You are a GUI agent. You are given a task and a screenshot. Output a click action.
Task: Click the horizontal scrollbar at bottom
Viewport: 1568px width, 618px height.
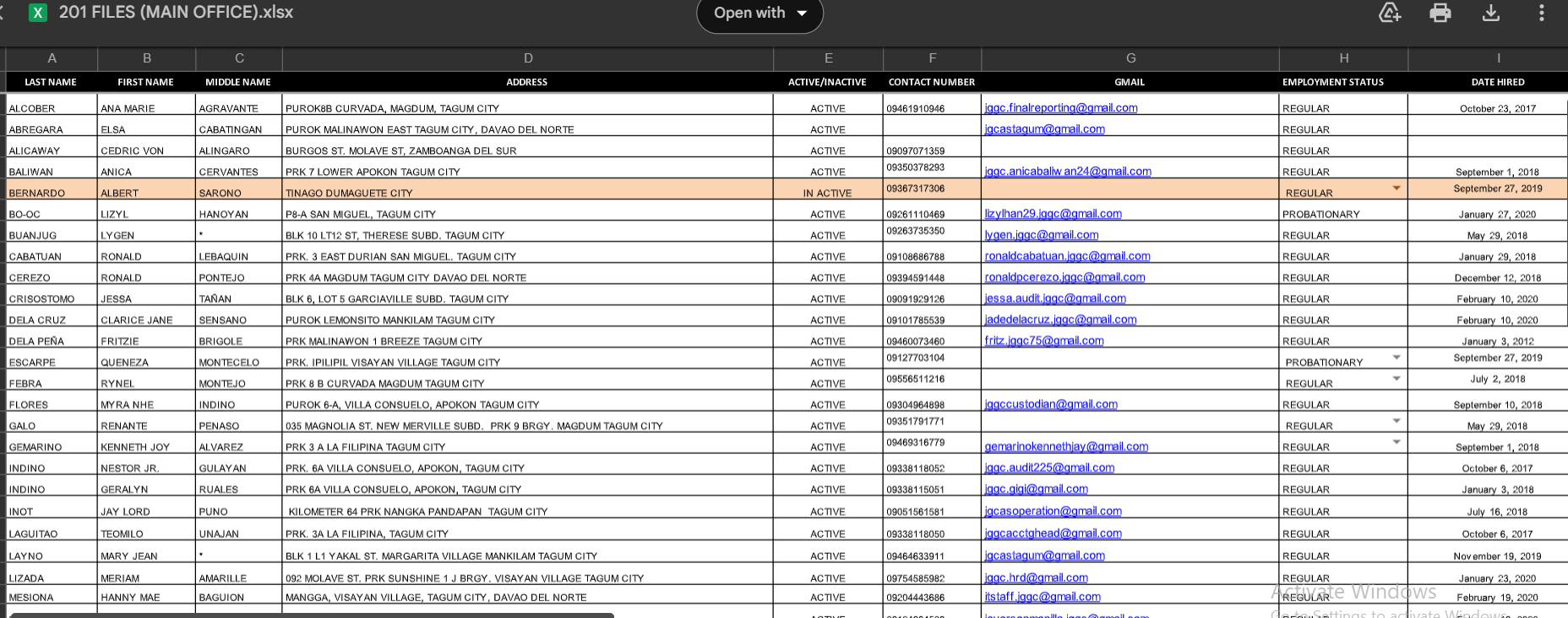313,615
